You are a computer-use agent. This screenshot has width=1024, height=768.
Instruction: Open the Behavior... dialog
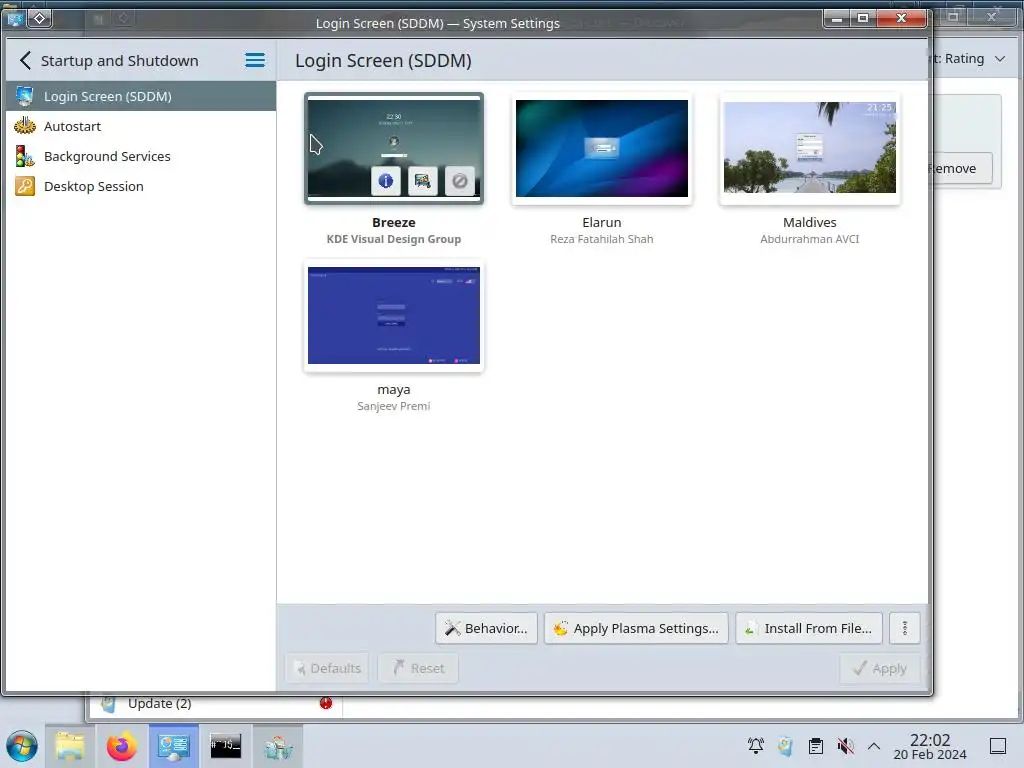487,628
